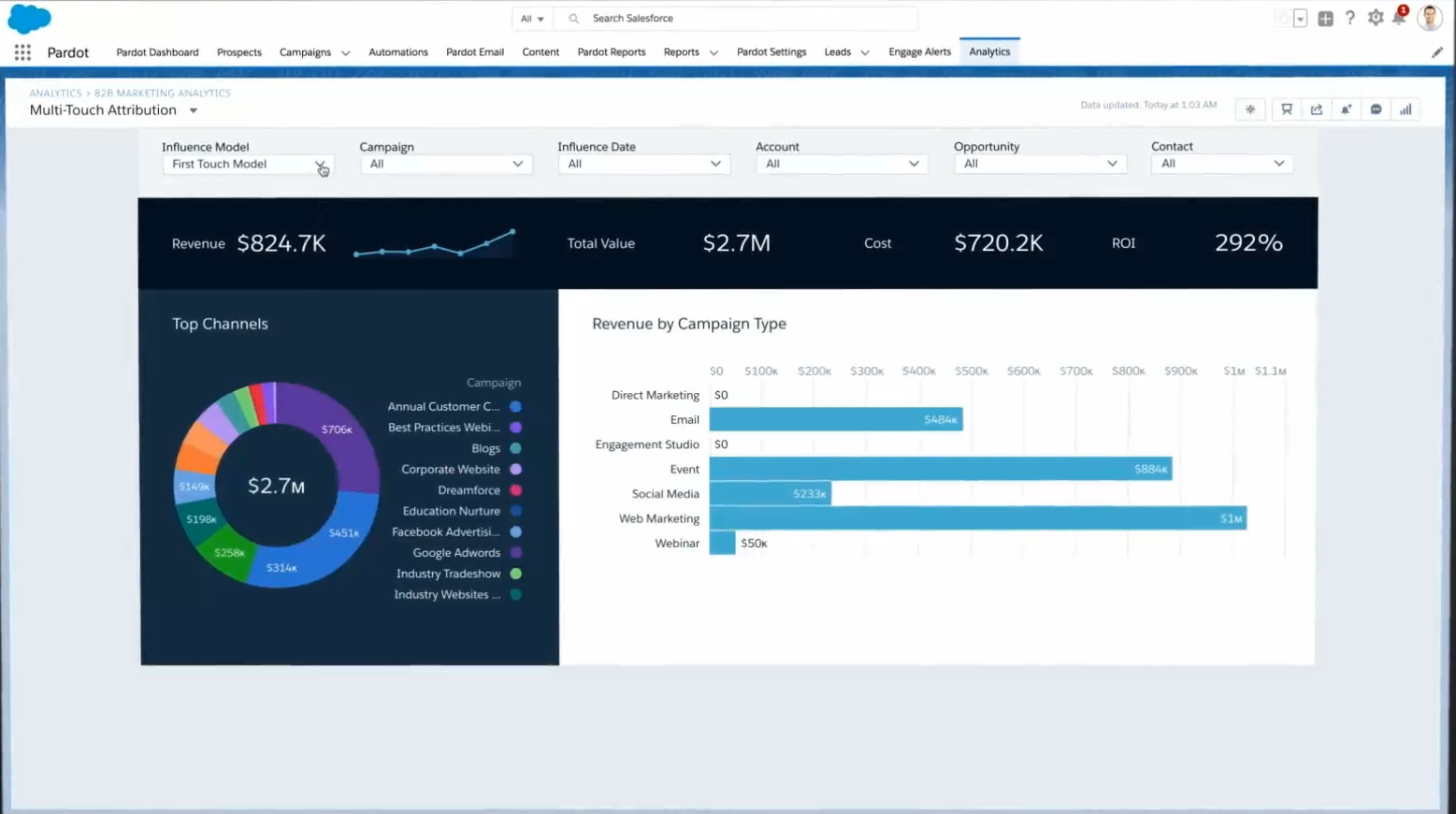Open the notifications bell
Screen dimensions: 1456x814
tap(1399, 17)
